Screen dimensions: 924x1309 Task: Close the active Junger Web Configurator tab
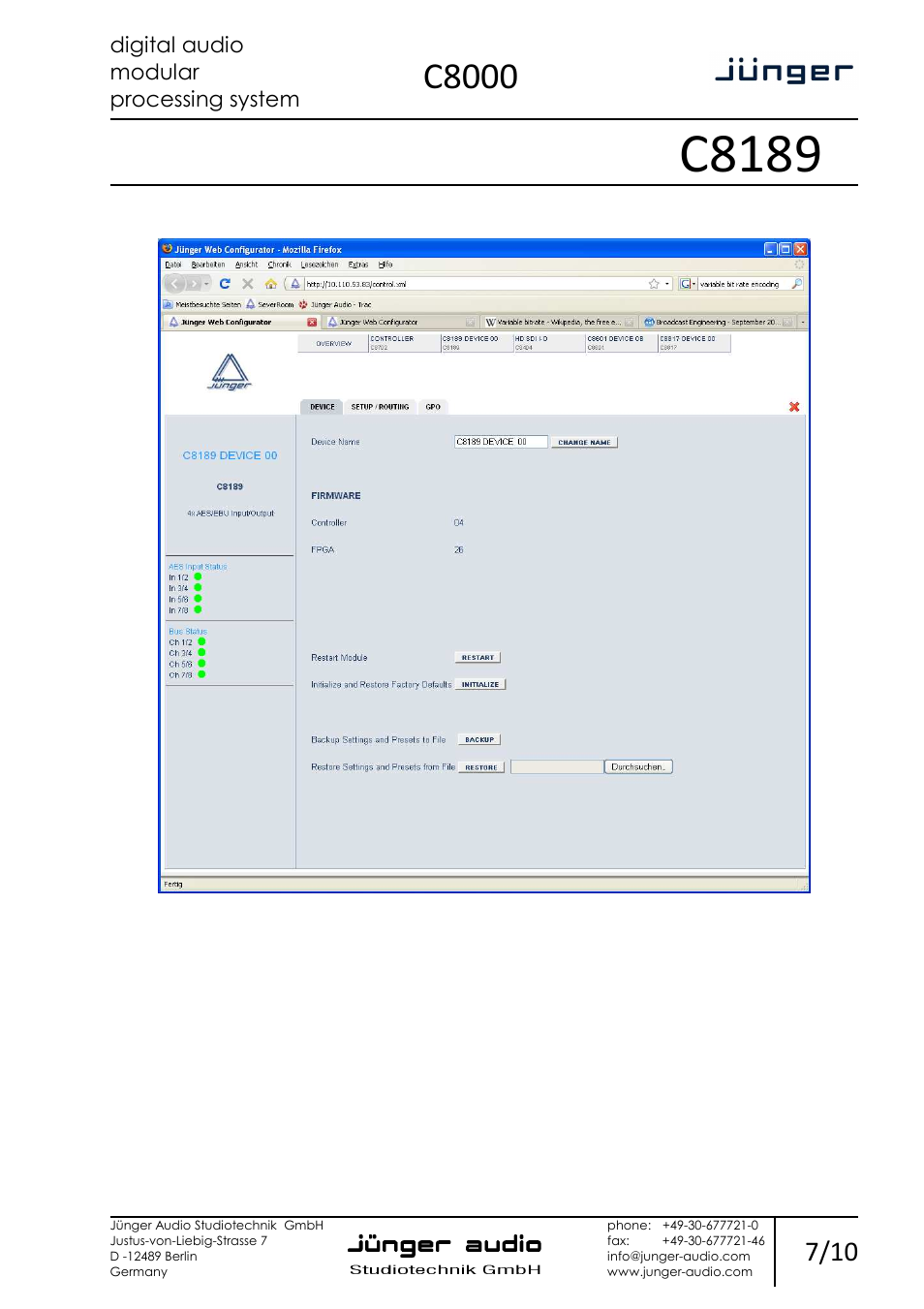click(312, 322)
